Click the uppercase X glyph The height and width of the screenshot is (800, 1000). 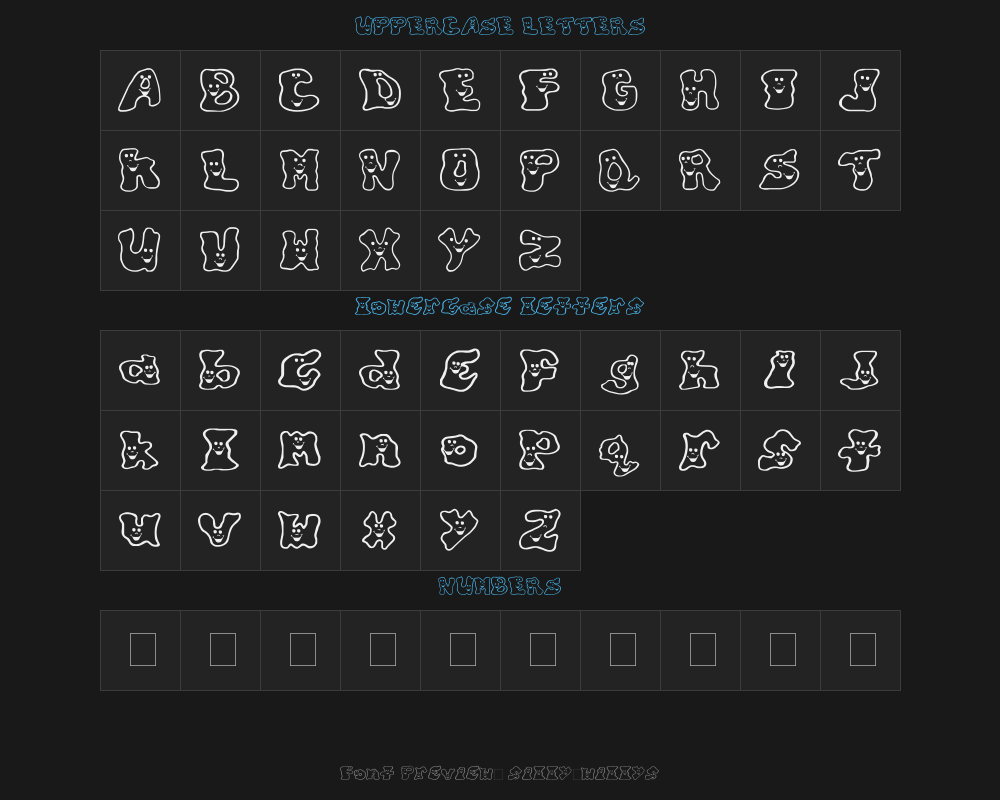[380, 250]
